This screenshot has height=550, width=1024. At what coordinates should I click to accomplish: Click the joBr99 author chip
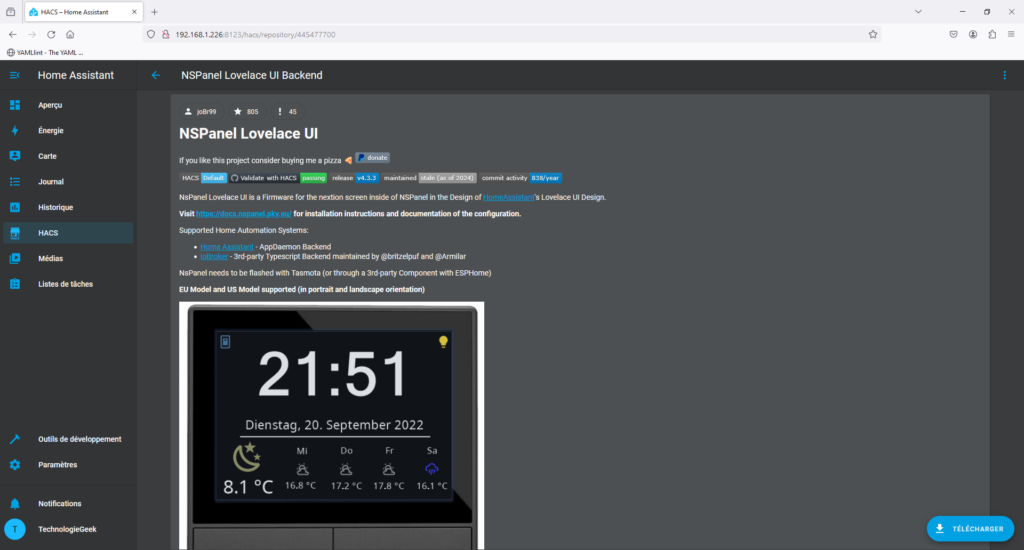[x=200, y=112]
